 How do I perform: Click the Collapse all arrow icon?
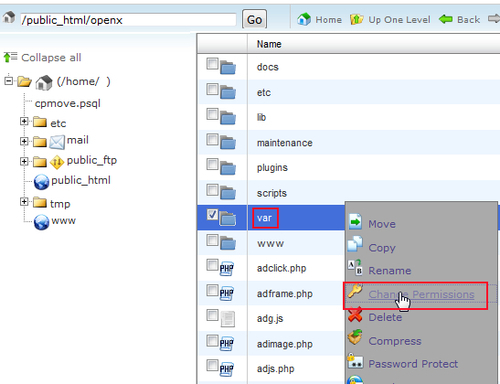[x=10, y=57]
